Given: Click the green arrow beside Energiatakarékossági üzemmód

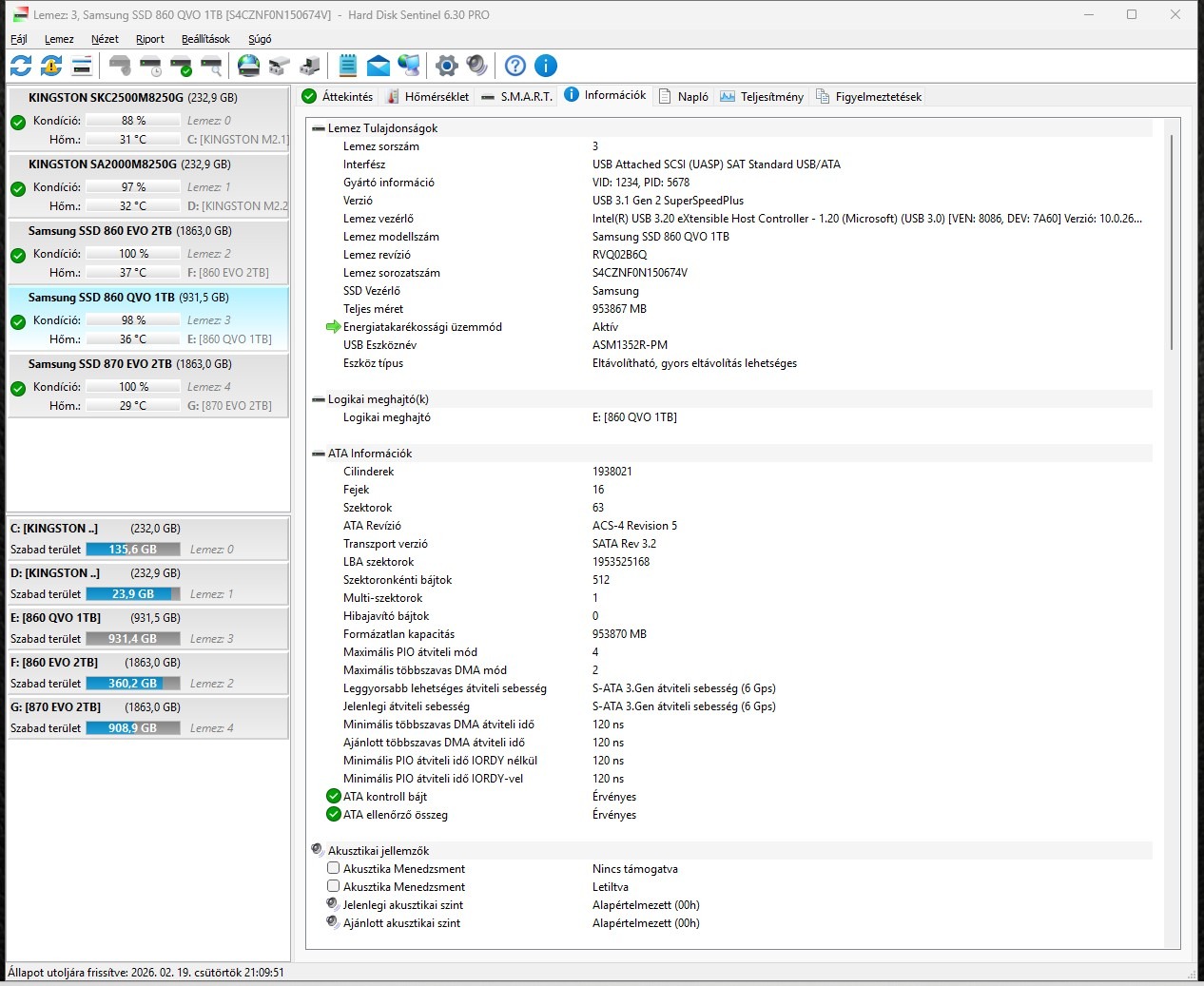Looking at the screenshot, I should (x=333, y=326).
